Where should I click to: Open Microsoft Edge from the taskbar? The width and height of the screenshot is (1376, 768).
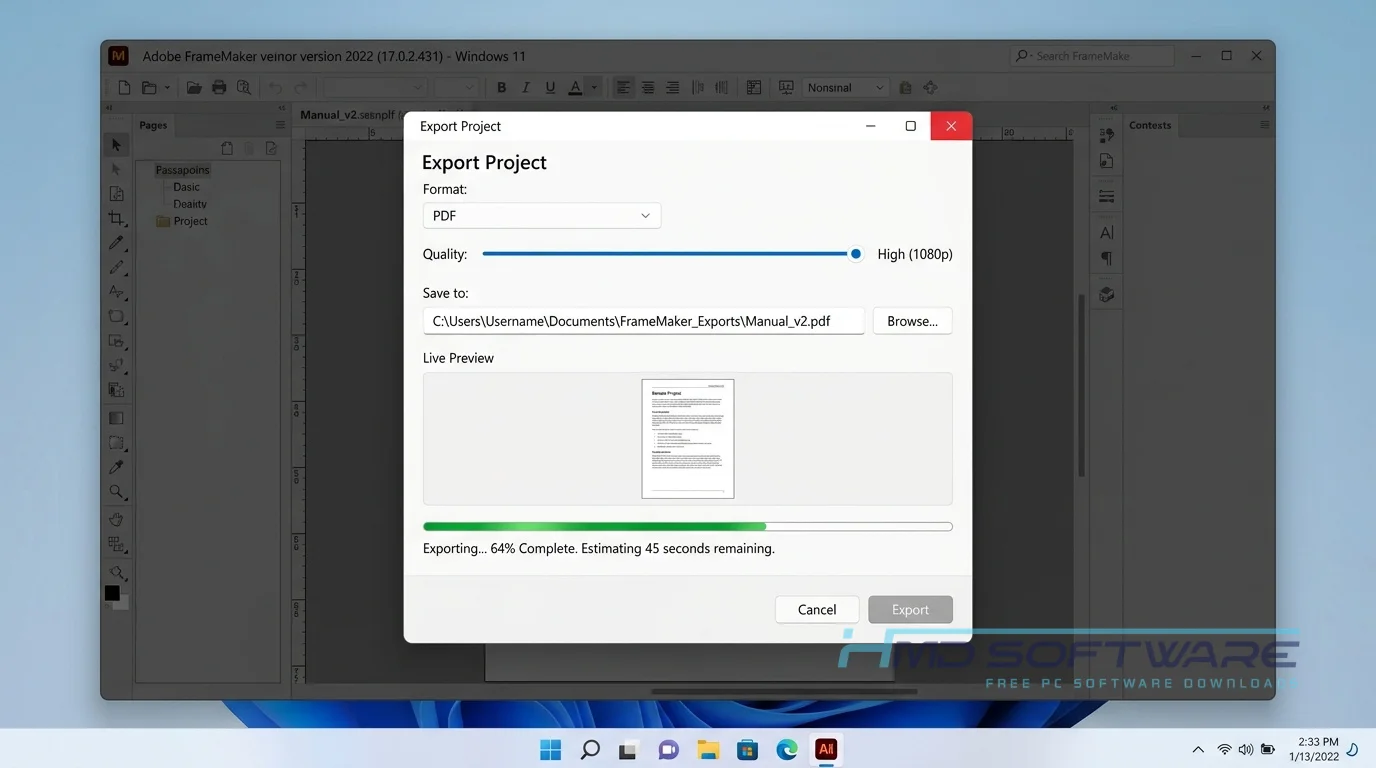coord(787,749)
